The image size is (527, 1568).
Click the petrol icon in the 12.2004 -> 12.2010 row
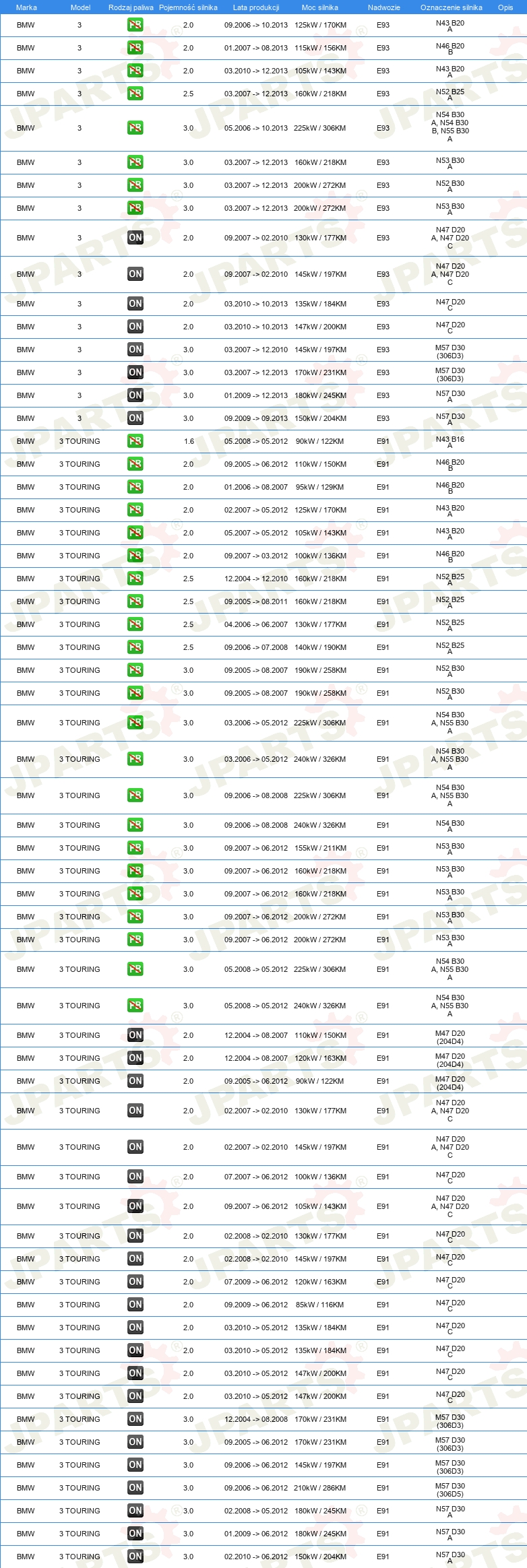(x=135, y=579)
